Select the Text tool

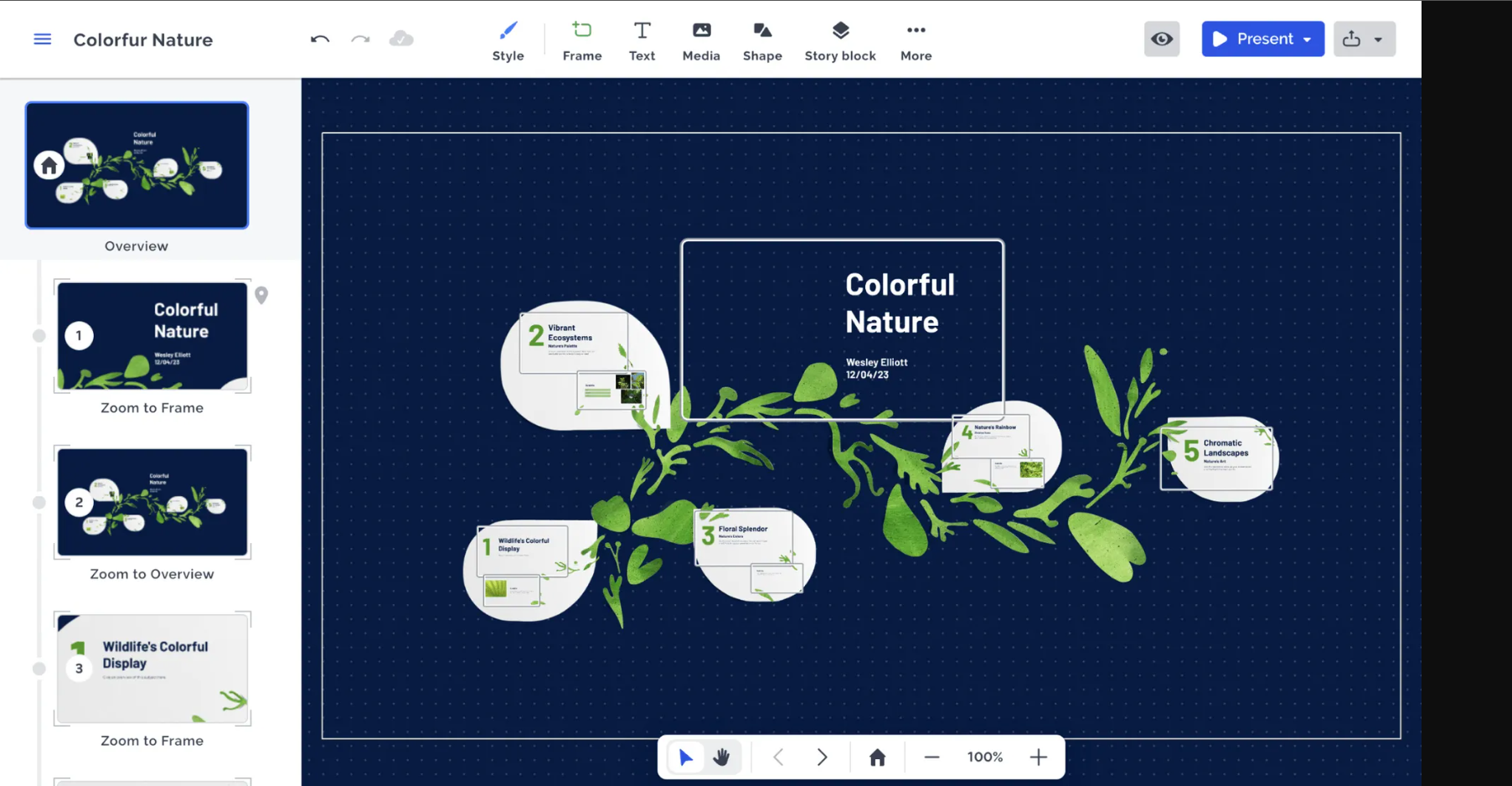[x=642, y=40]
